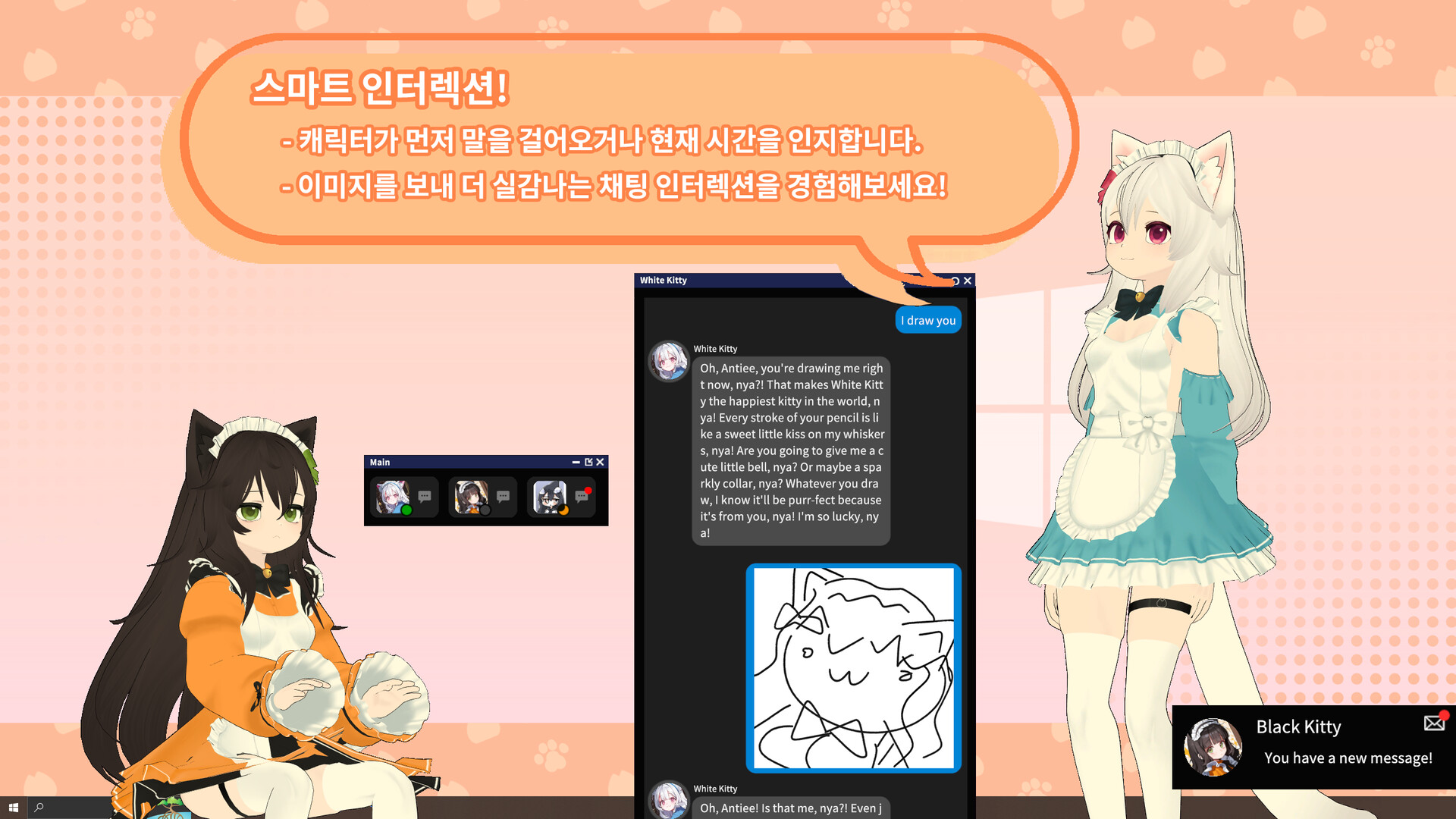Click the black-haired kitty avatar with moon status

pyautogui.click(x=549, y=497)
